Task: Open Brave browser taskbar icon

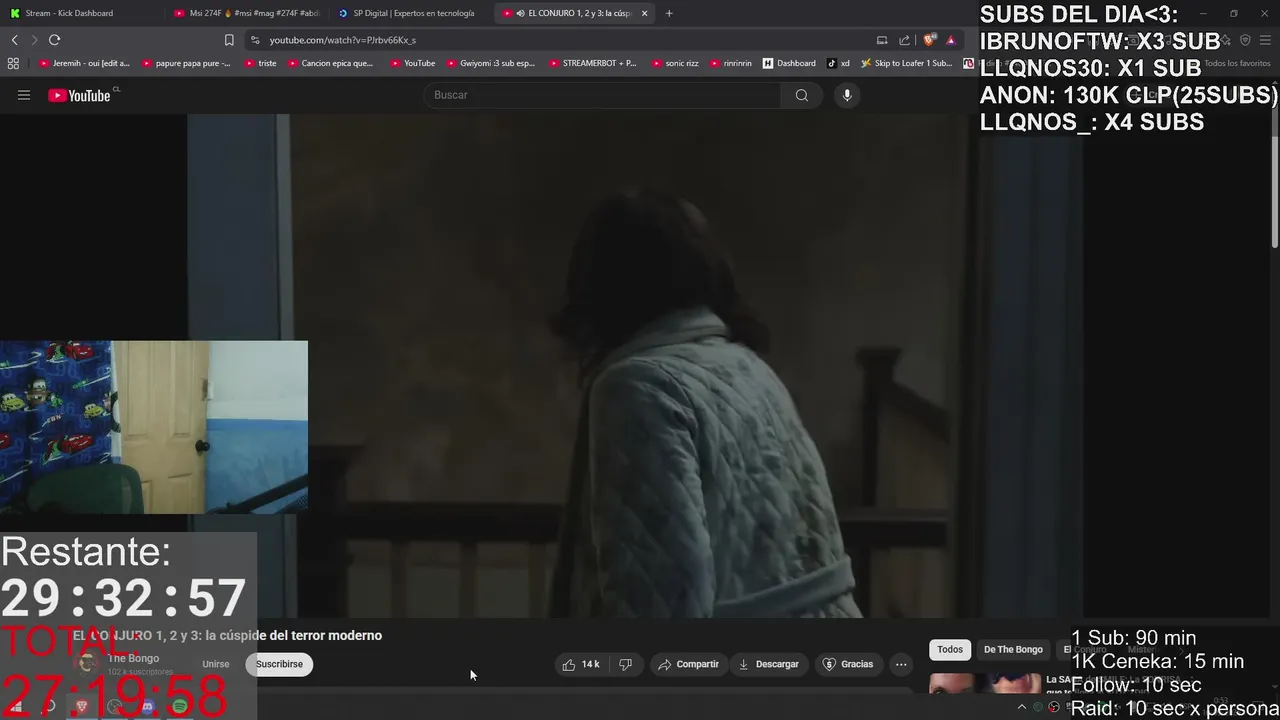Action: coord(82,707)
